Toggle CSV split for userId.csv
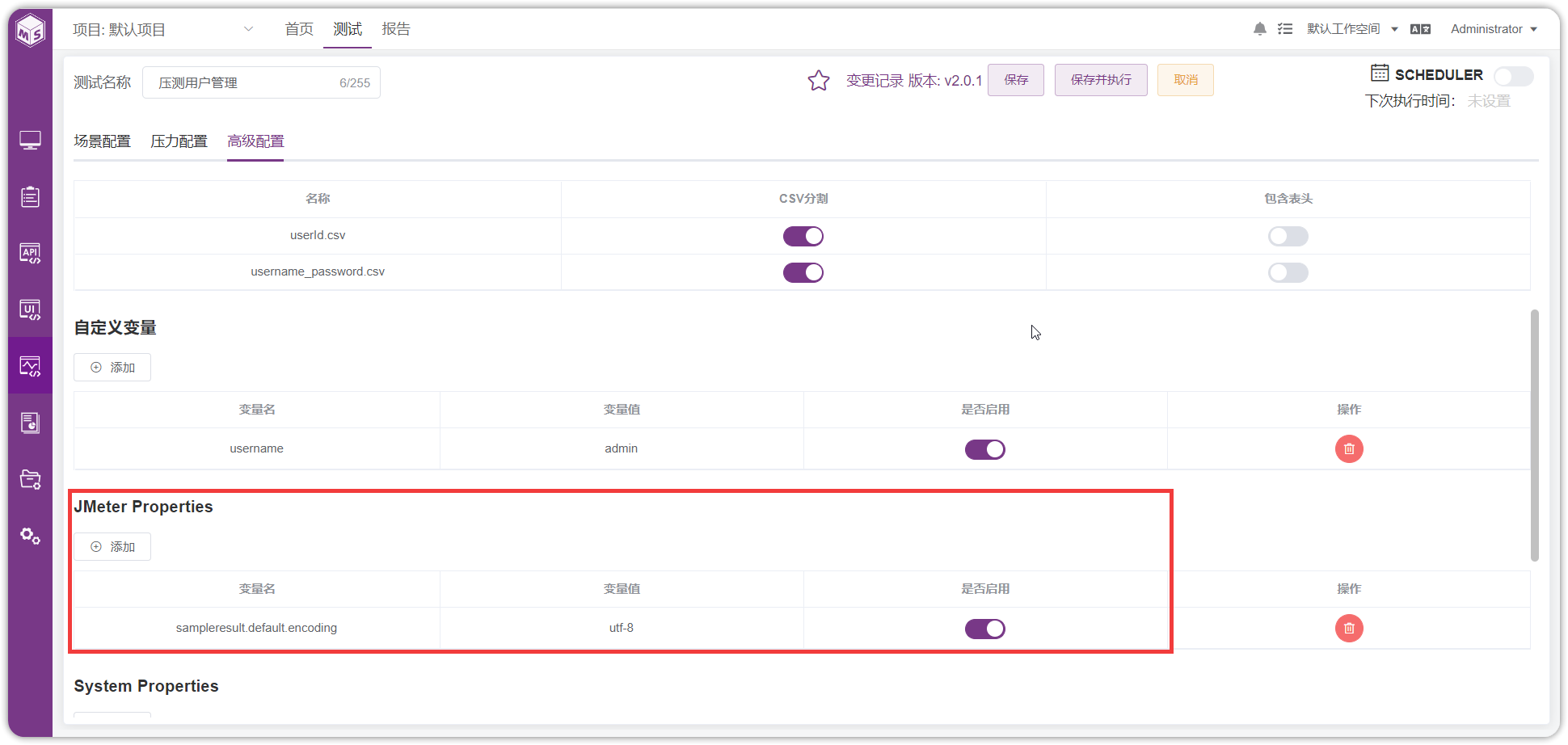The width and height of the screenshot is (1568, 745). click(x=803, y=236)
